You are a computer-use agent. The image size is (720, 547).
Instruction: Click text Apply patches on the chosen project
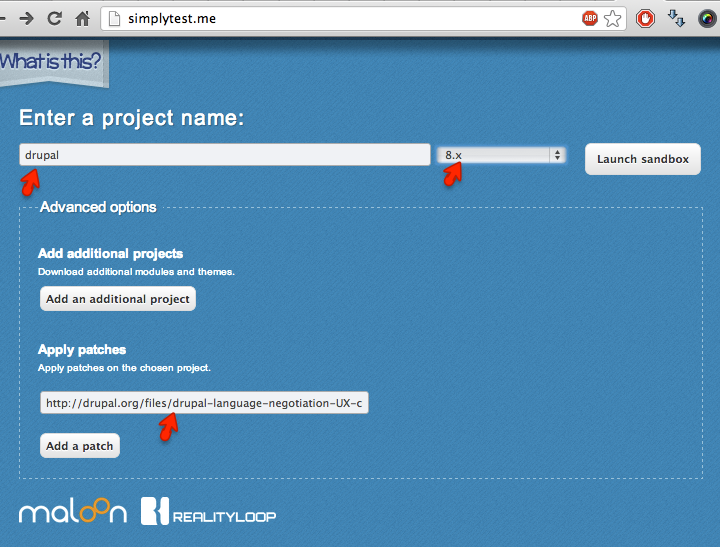pyautogui.click(x=124, y=368)
